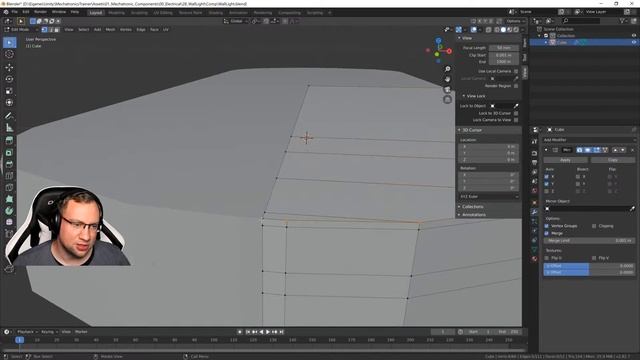Expand the Collections panel

click(x=459, y=207)
